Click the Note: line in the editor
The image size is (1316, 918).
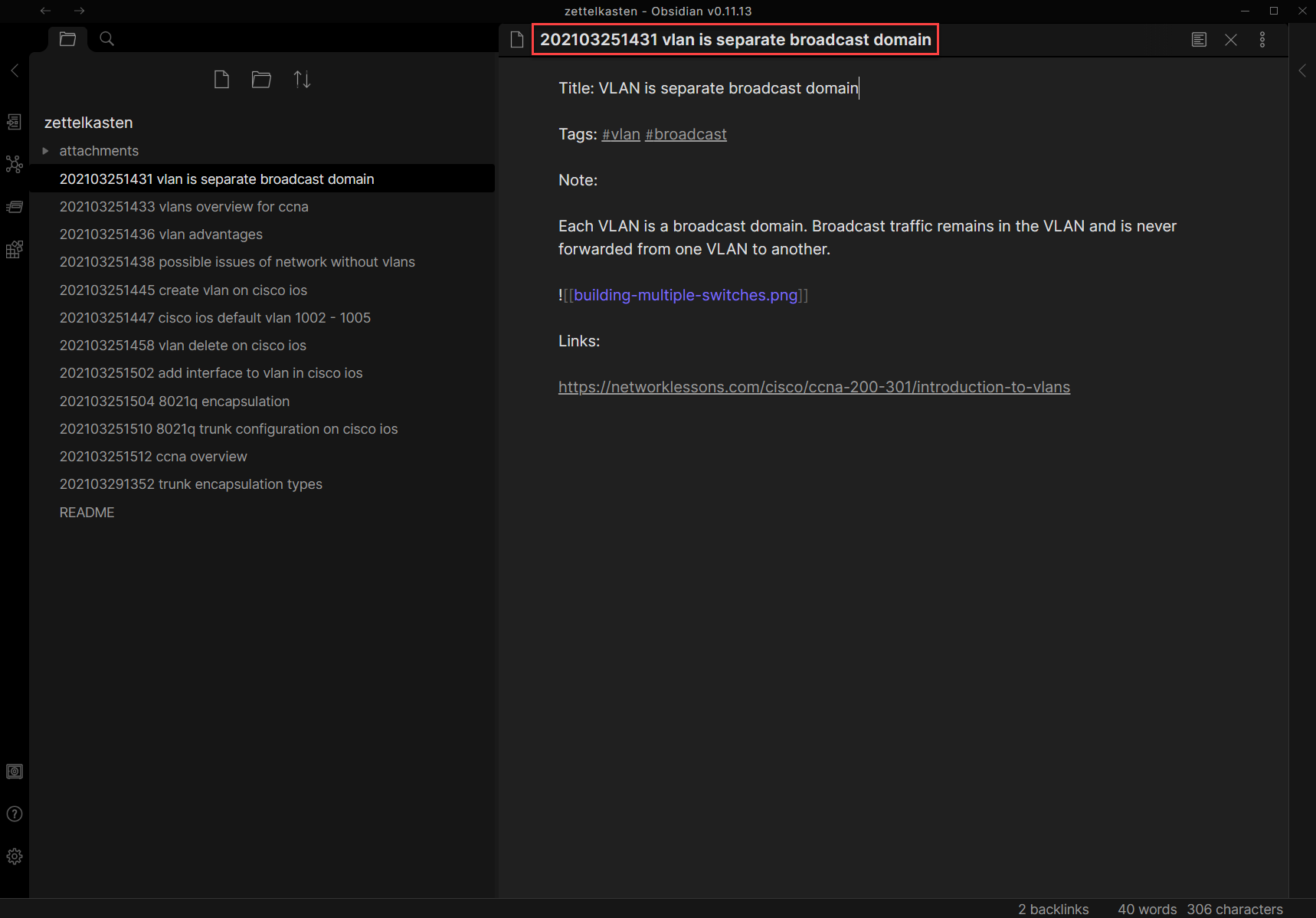[578, 180]
